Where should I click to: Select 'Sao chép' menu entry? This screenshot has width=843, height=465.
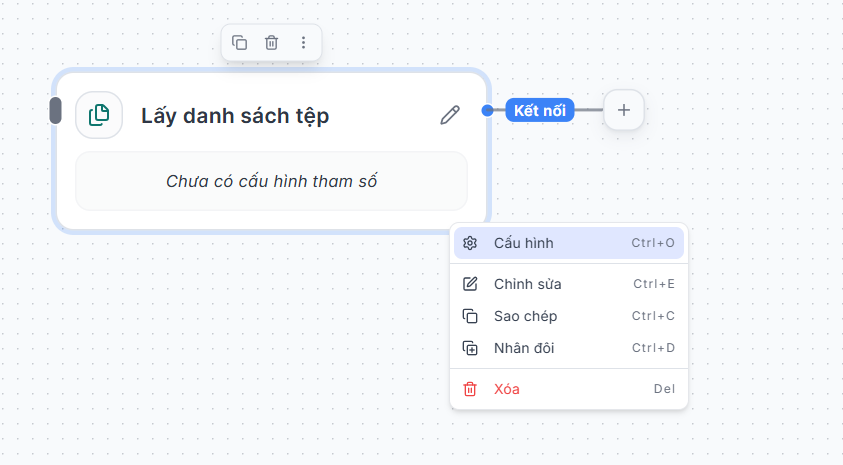[569, 316]
